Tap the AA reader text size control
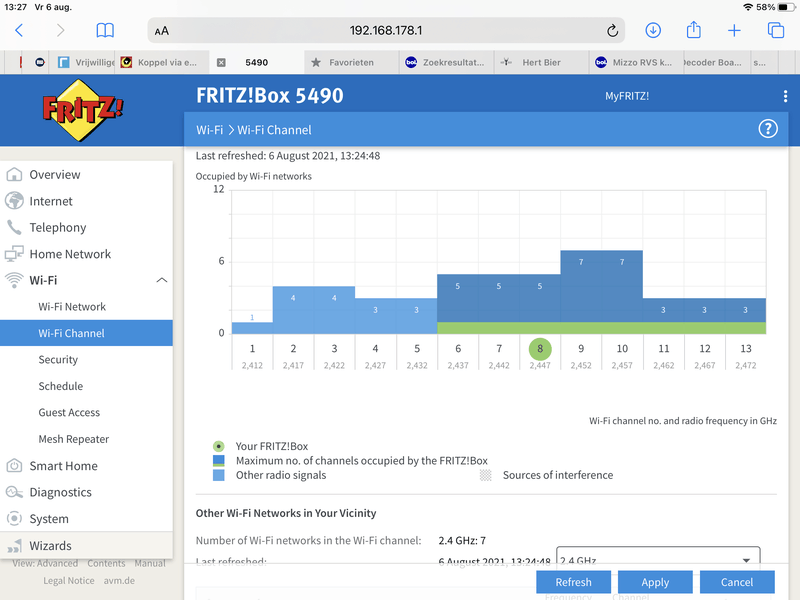800x600 pixels. pyautogui.click(x=162, y=31)
